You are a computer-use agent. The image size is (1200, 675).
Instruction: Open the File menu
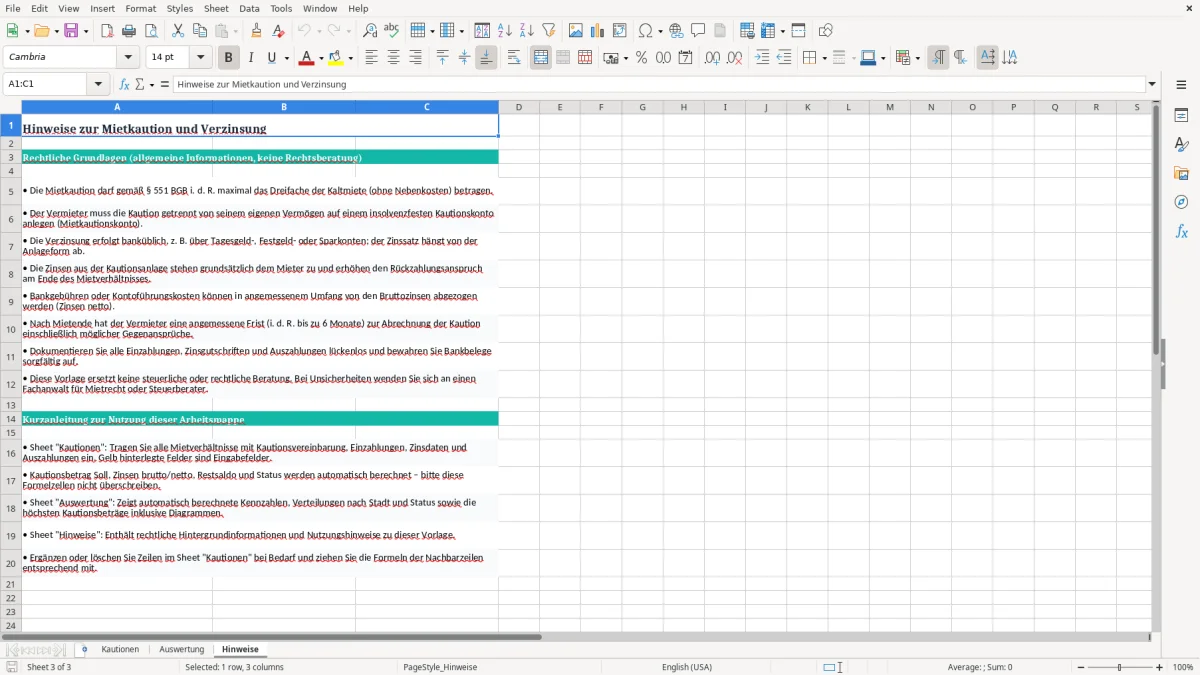13,8
